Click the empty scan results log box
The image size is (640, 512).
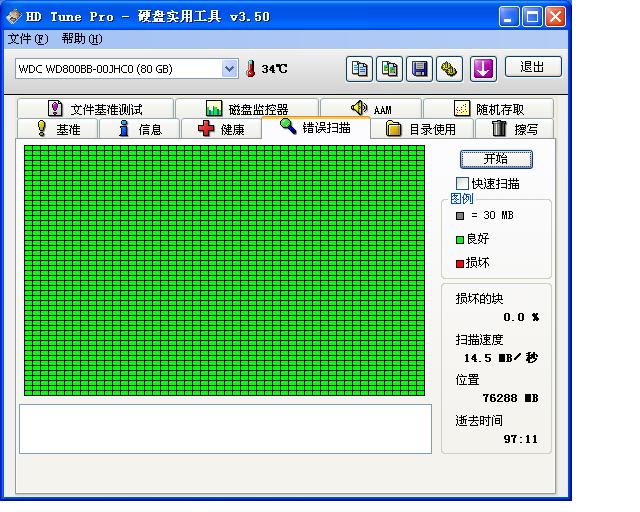(x=225, y=429)
